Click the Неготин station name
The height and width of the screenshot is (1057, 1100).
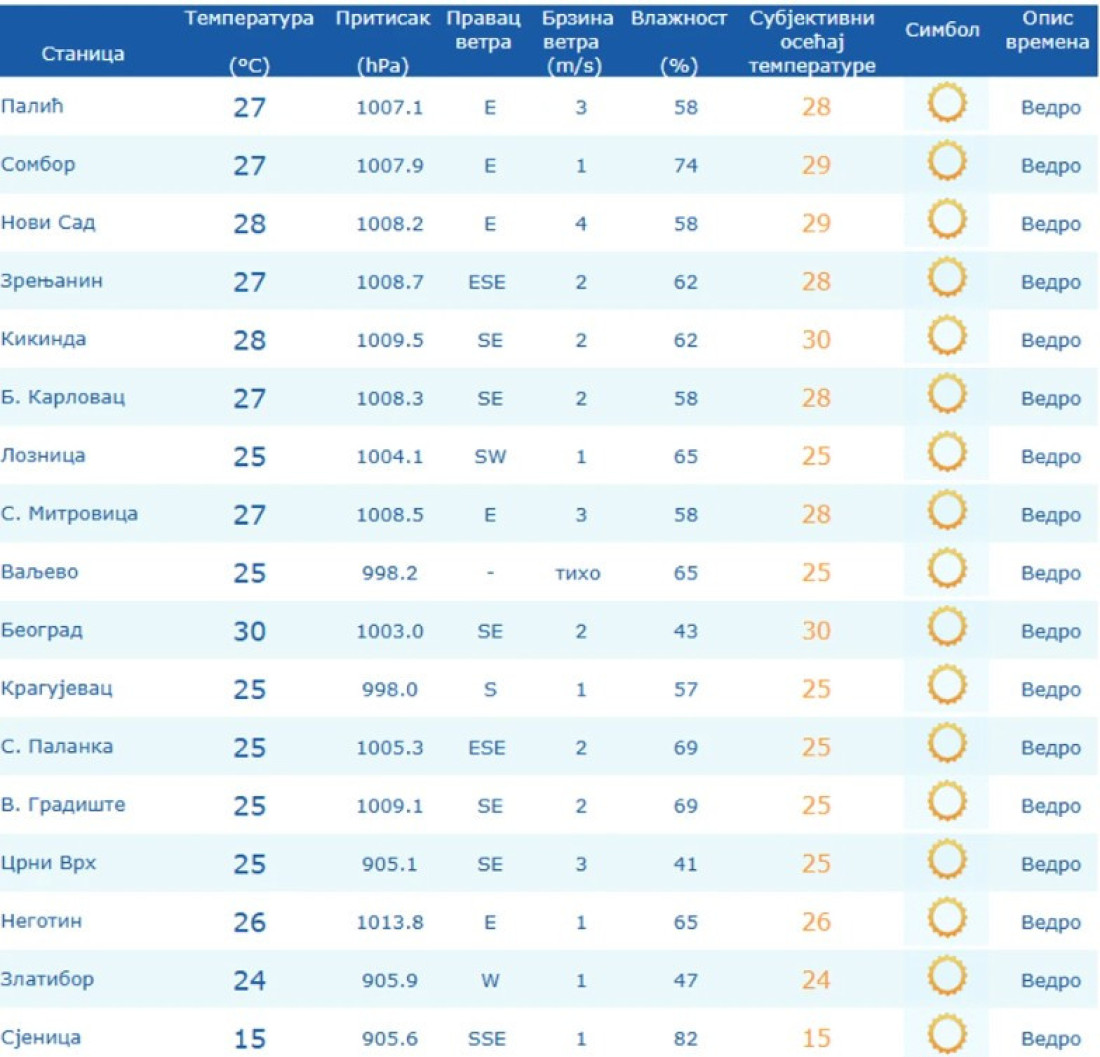click(x=41, y=922)
